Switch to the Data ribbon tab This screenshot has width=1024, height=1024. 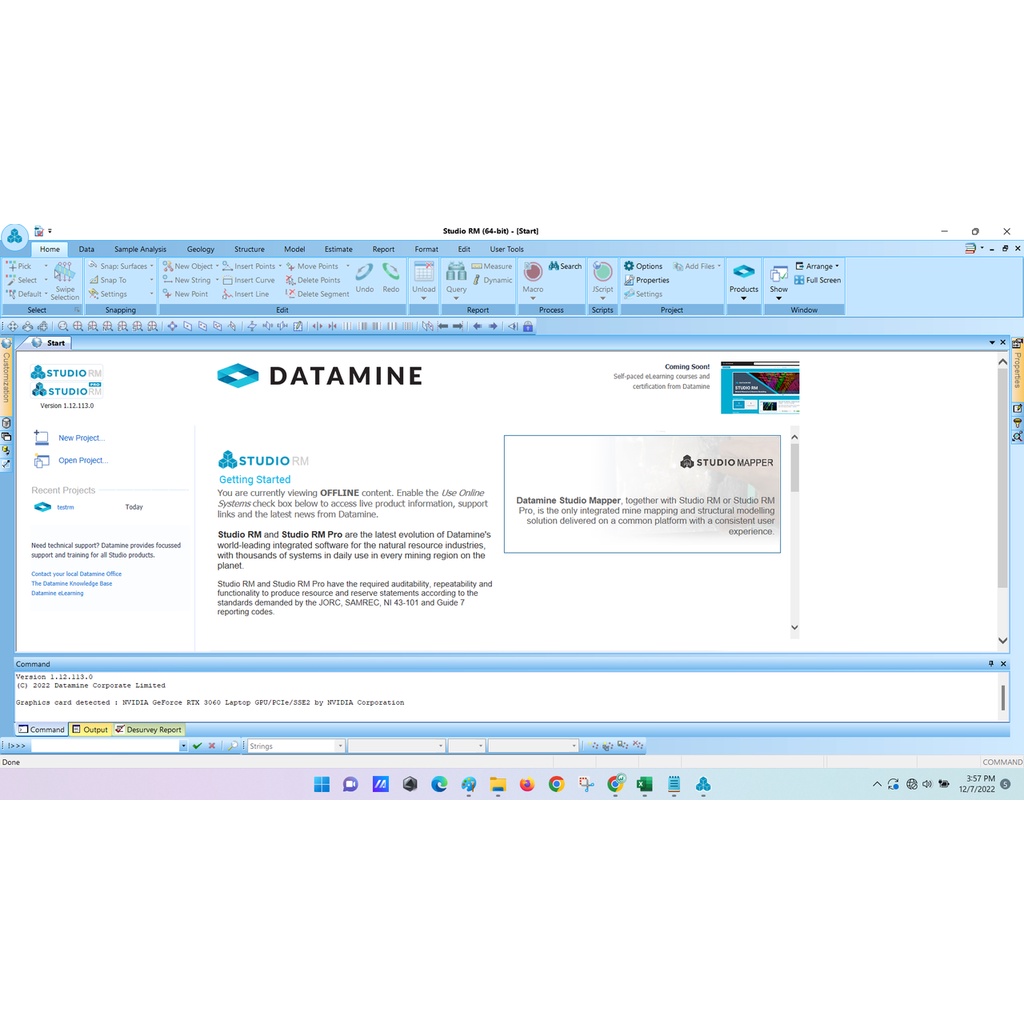[86, 249]
